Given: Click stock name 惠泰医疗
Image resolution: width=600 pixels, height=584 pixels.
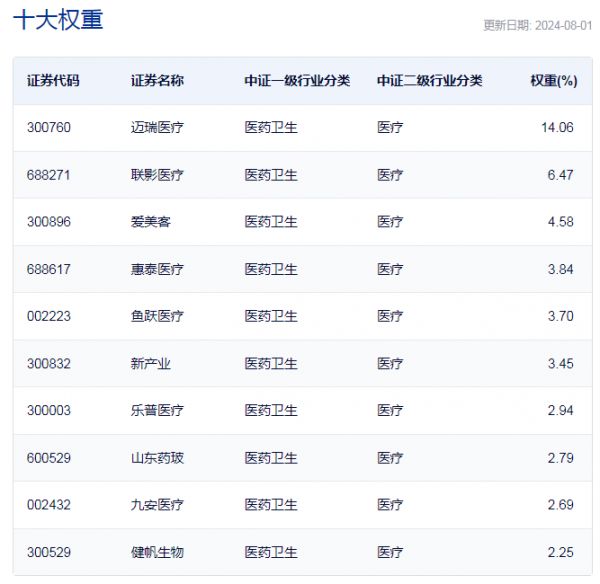Looking at the screenshot, I should pyautogui.click(x=157, y=269).
